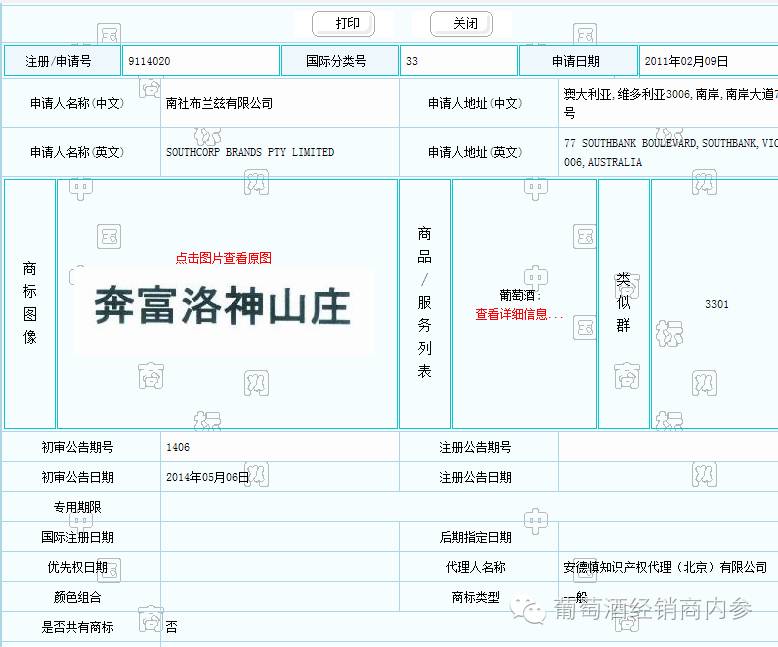Viewport: 778px width, 647px height.
Task: Select the date 2014年05月06日
Action: point(207,477)
